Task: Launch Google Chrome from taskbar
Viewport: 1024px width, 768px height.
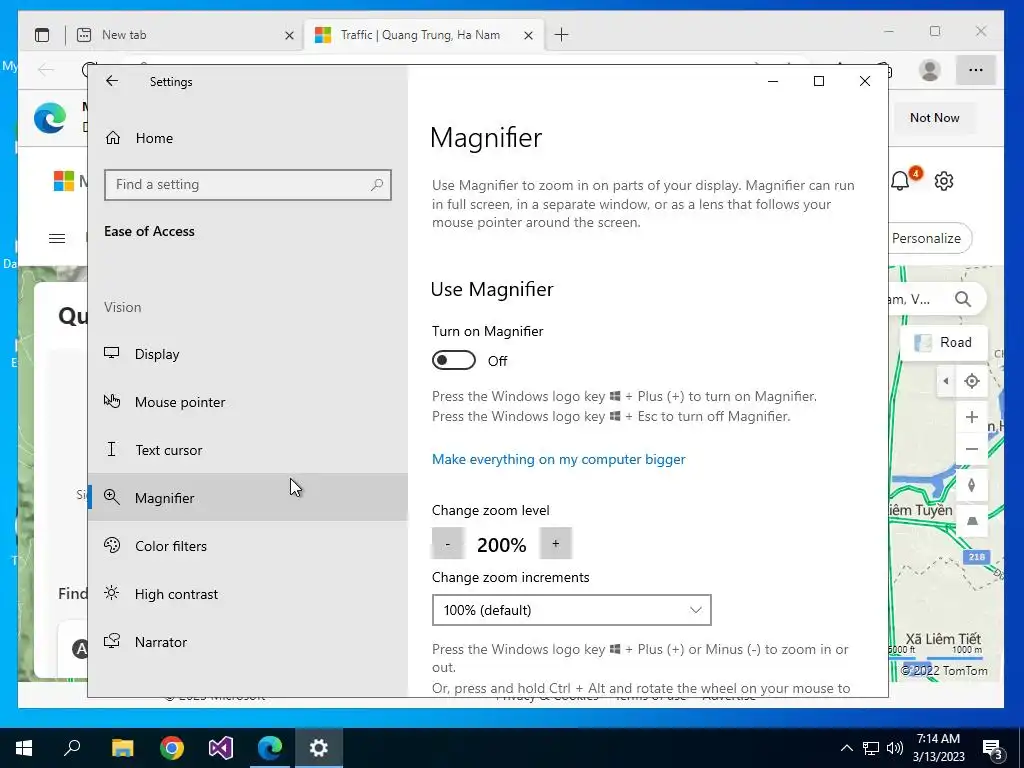Action: coord(172,748)
